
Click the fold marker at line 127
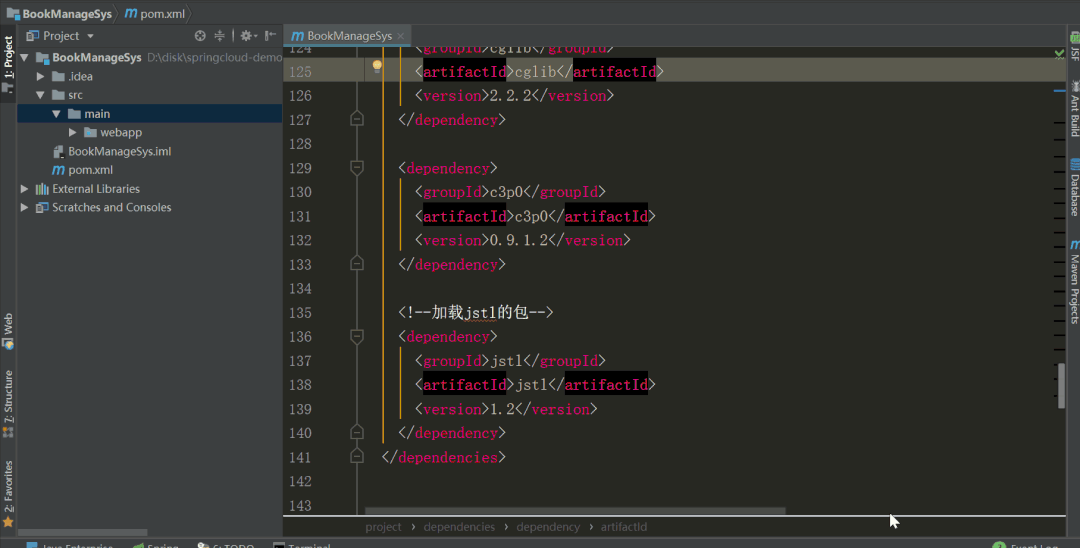[357, 119]
